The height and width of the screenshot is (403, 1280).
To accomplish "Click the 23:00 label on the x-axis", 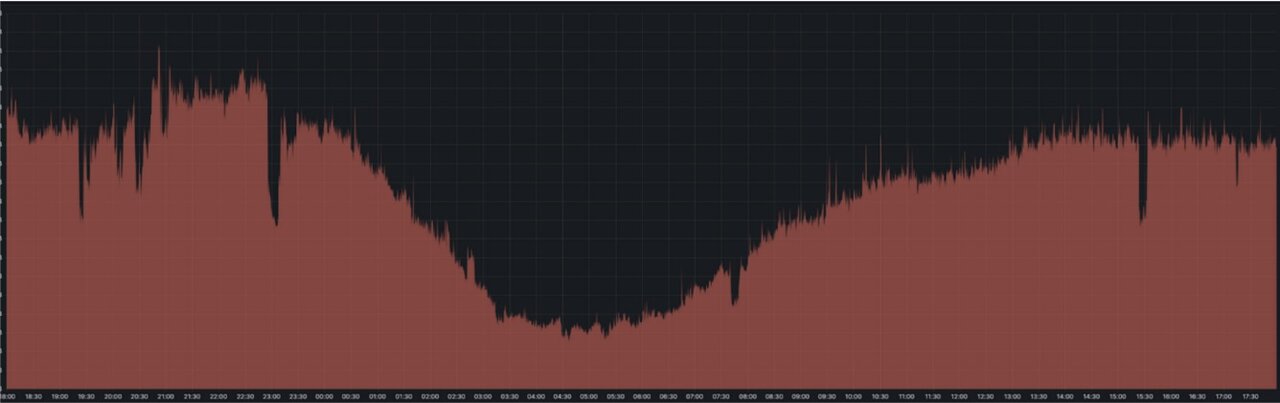I will [x=271, y=396].
